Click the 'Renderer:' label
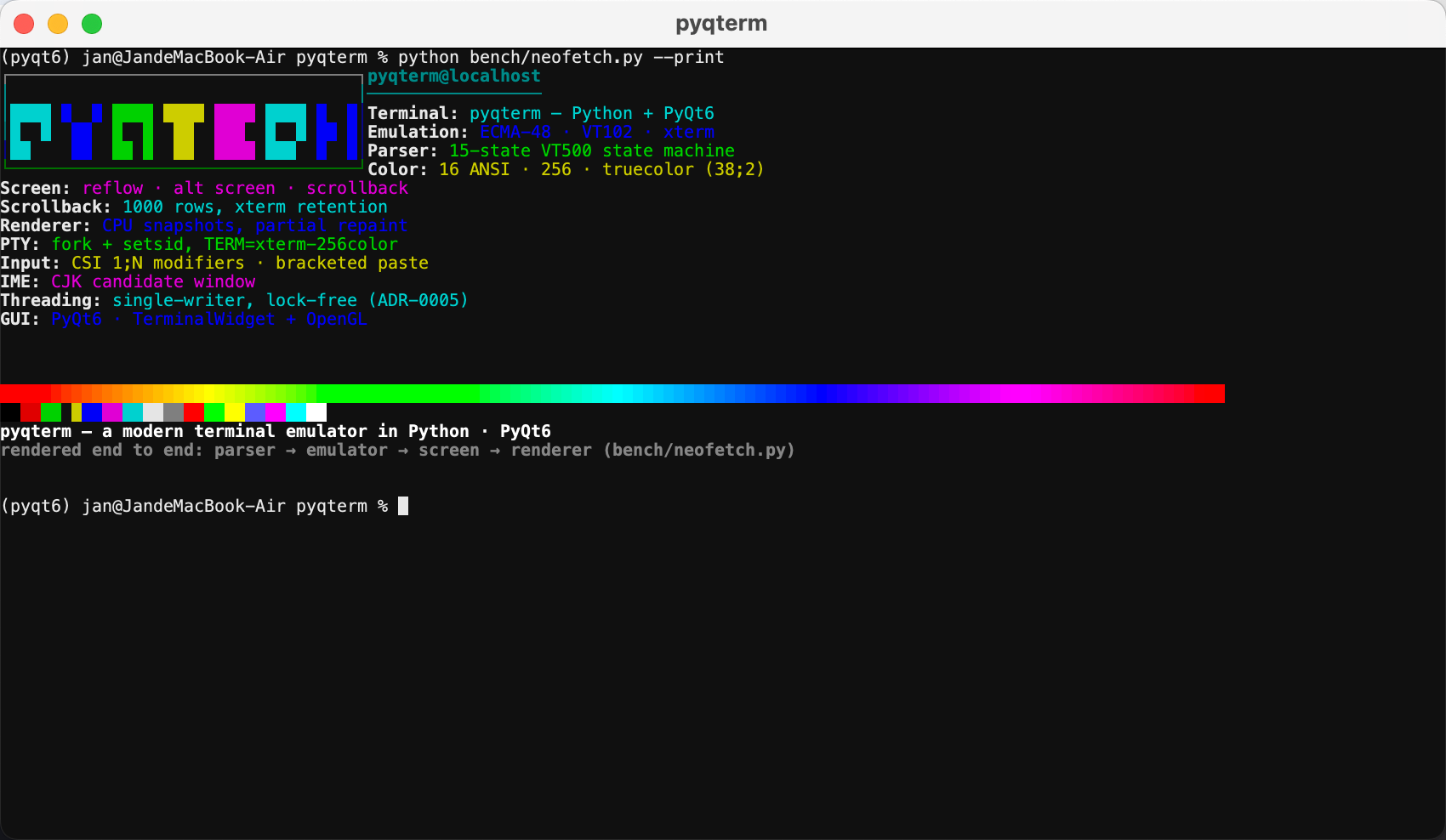 (45, 225)
